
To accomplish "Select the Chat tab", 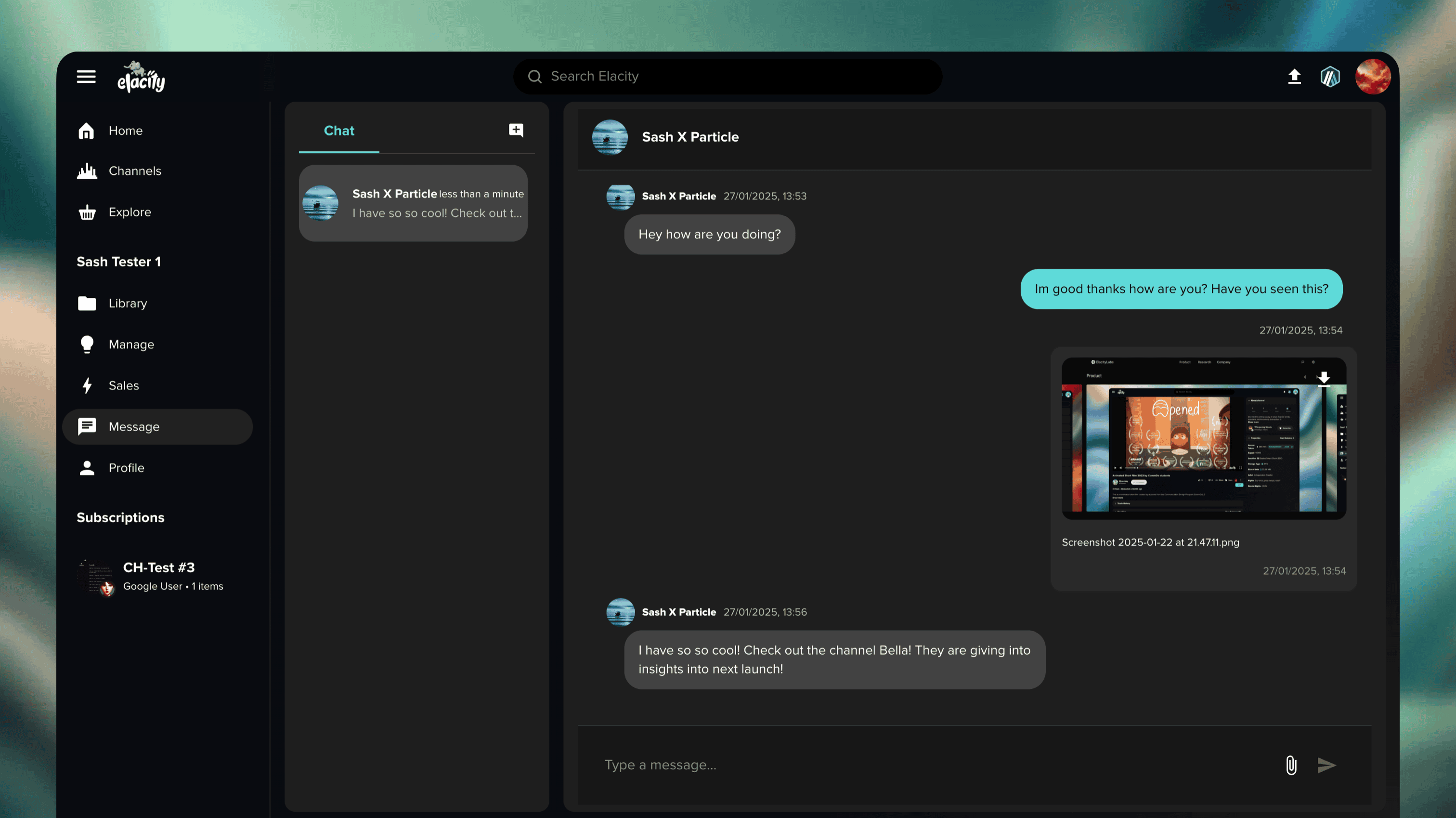I will [x=338, y=131].
